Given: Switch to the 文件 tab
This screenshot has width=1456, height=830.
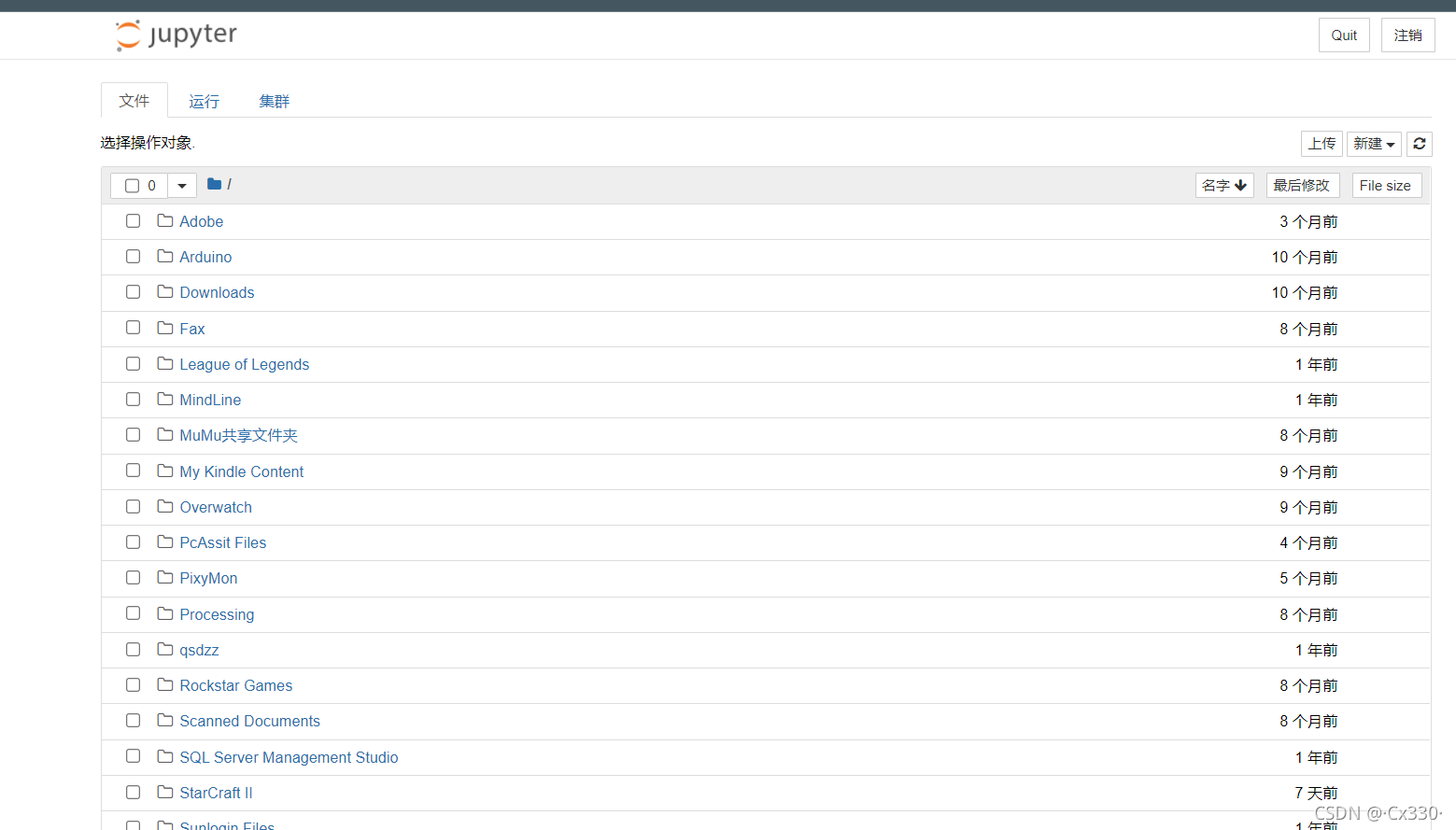Looking at the screenshot, I should coord(134,101).
